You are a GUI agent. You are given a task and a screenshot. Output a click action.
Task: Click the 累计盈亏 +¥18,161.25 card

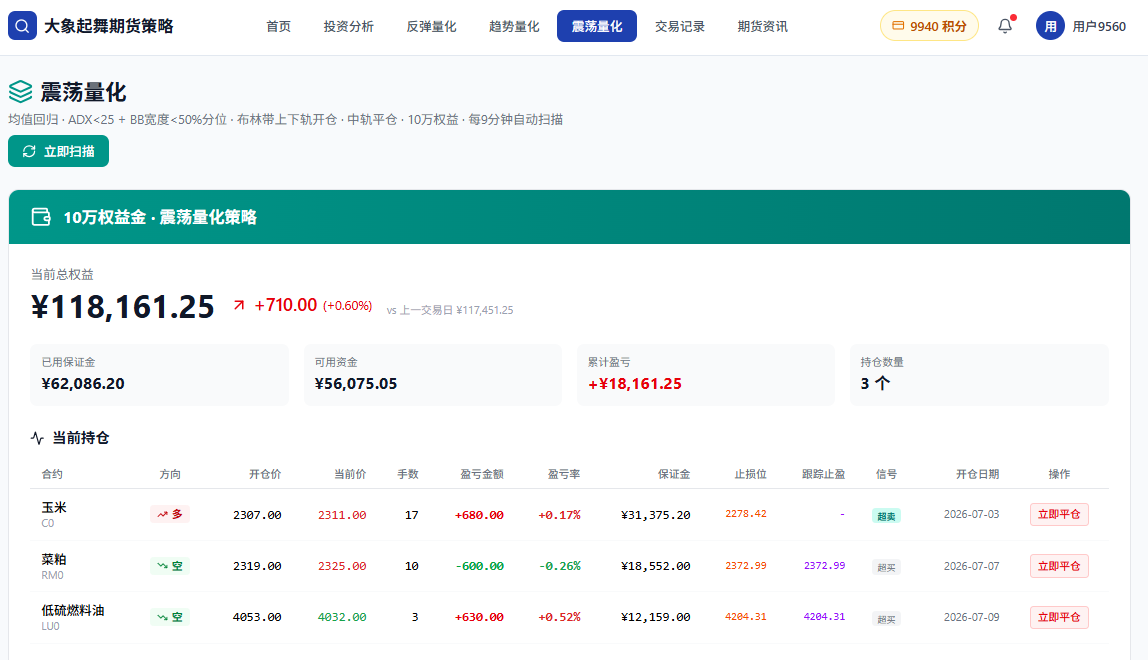[706, 374]
